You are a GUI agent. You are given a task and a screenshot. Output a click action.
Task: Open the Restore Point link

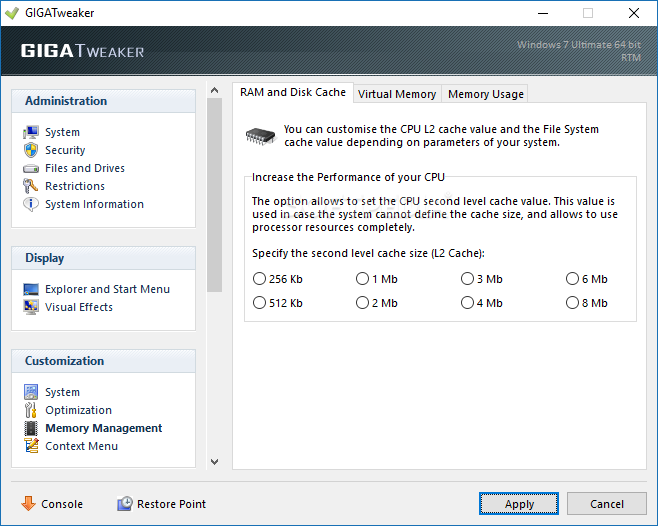[x=171, y=504]
